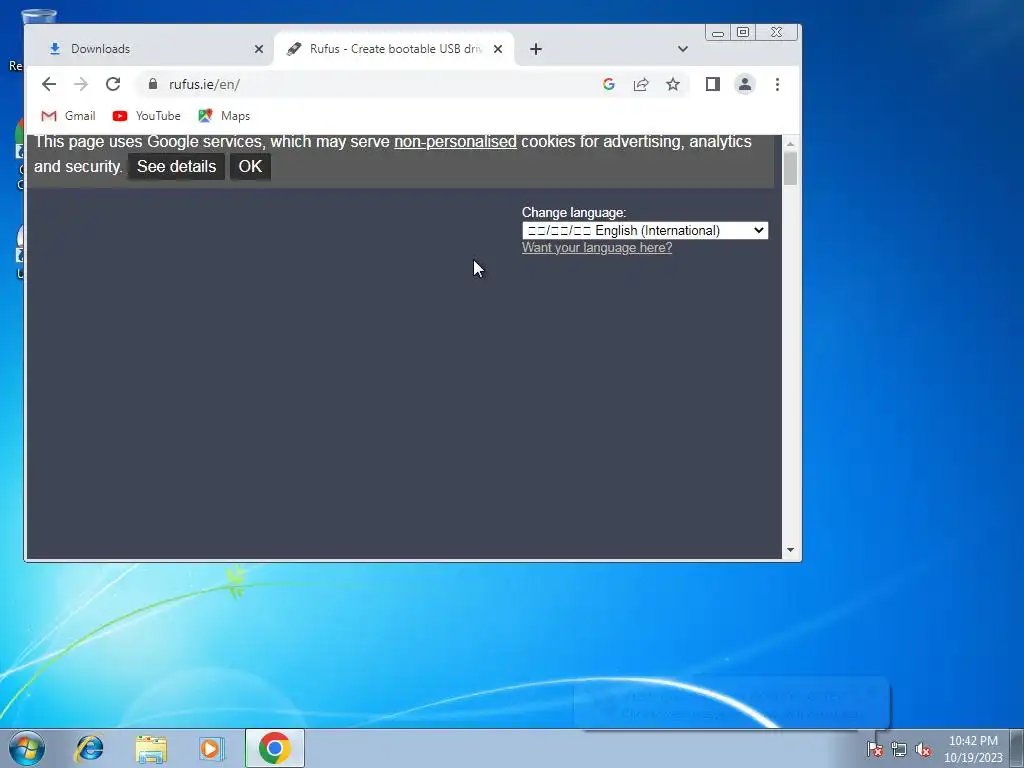Click See details in cookie banner
This screenshot has height=768, width=1024.
pos(176,167)
